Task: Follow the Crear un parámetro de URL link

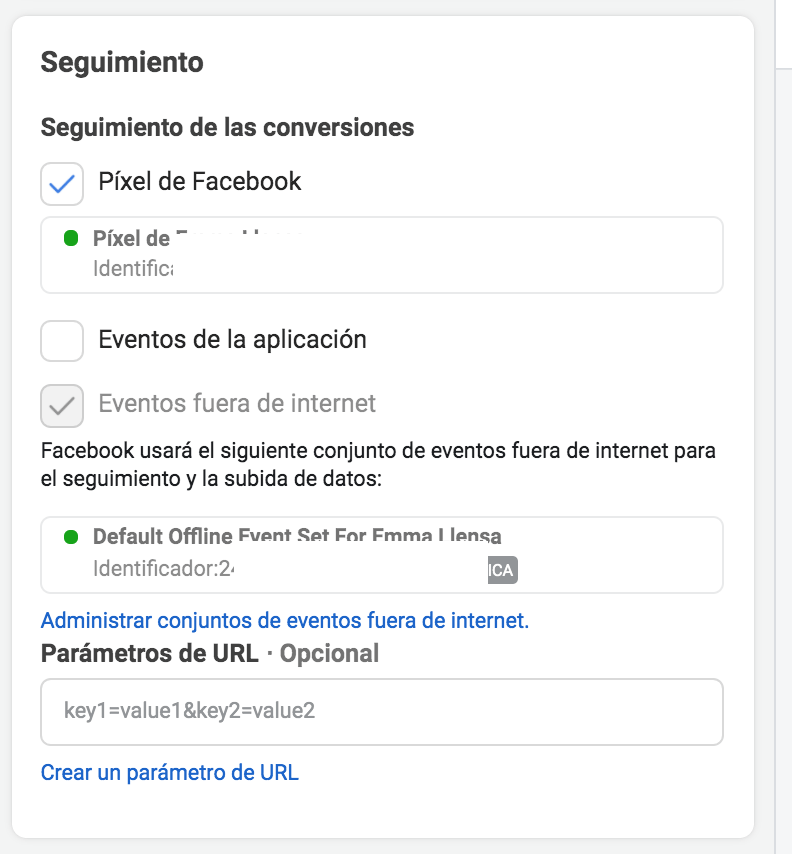Action: tap(170, 773)
